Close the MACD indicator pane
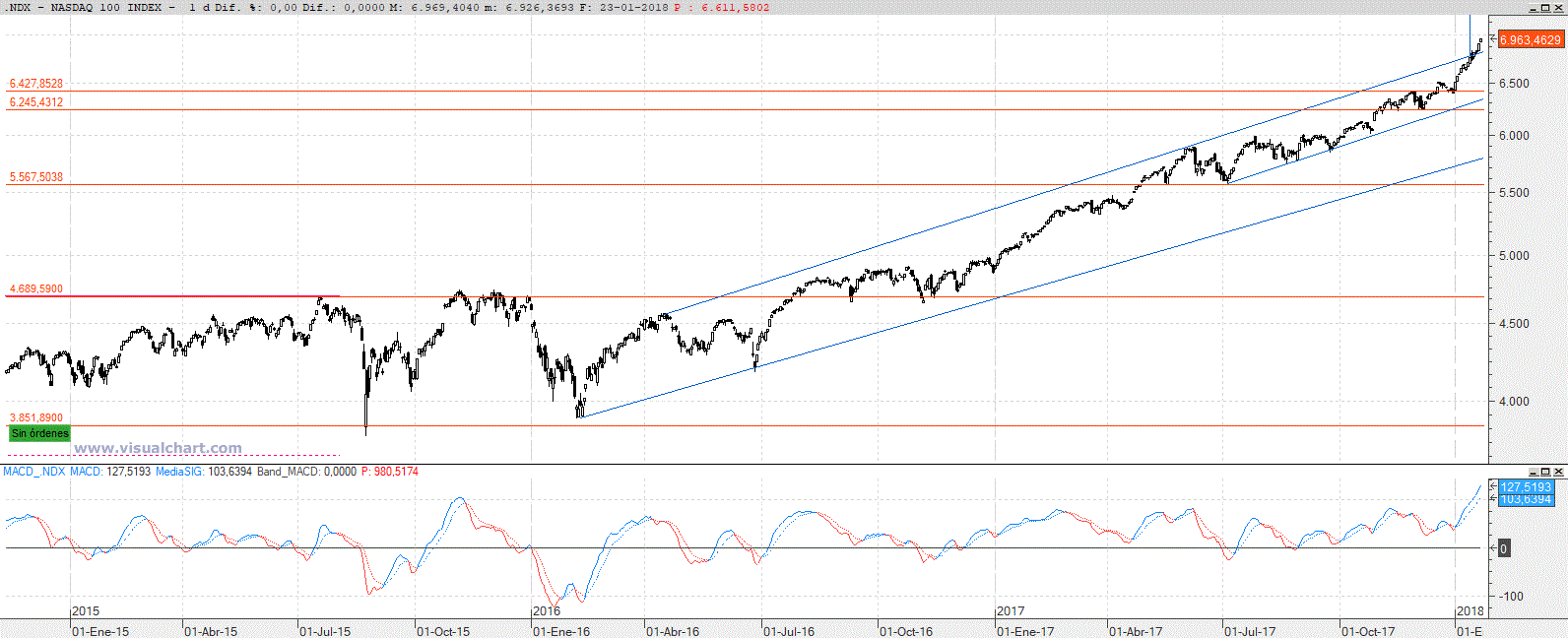The image size is (1568, 638). (1558, 473)
